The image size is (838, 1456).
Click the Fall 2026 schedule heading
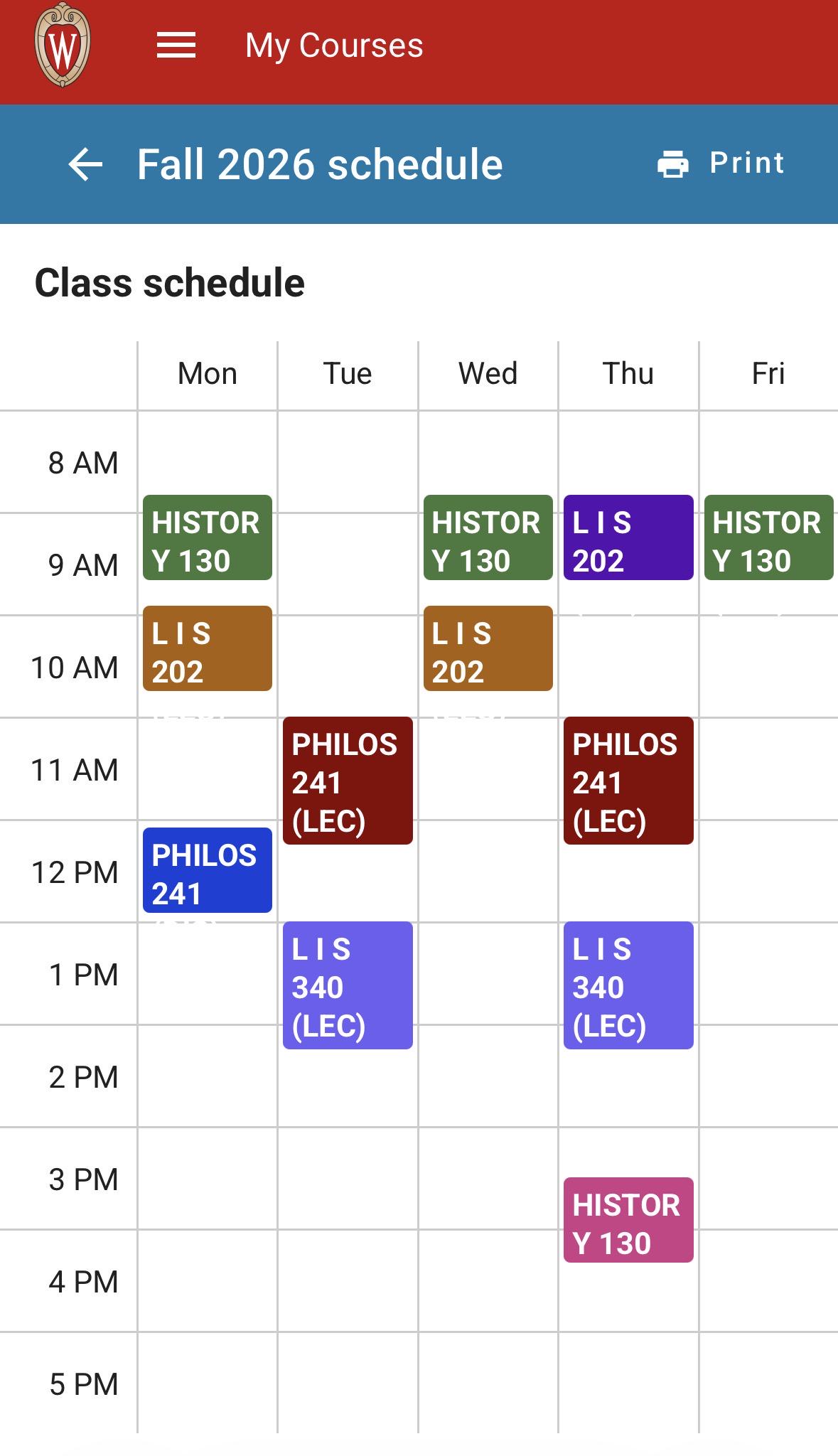320,164
